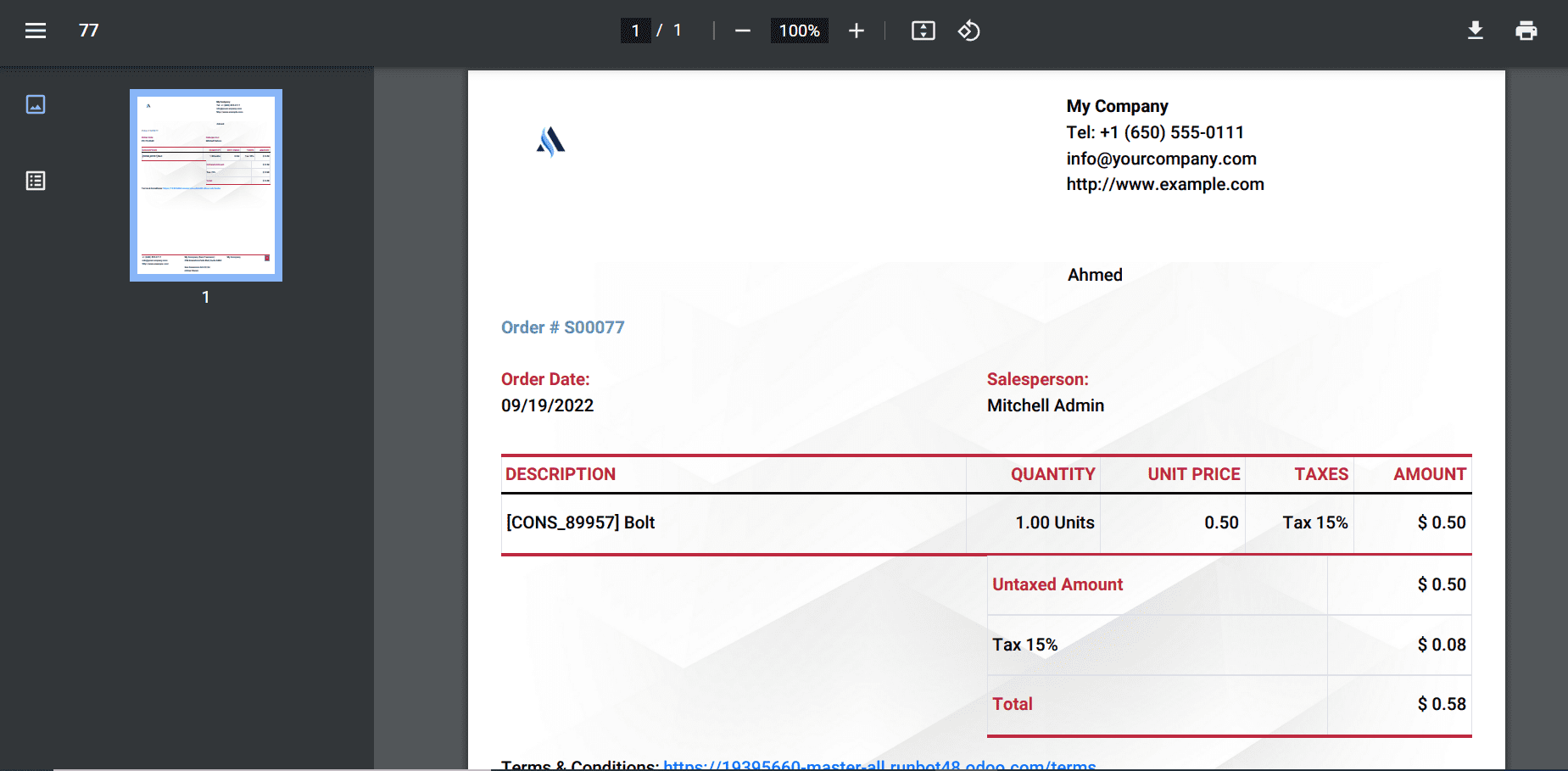Click the website 'http://www.example.com'

[x=1165, y=184]
